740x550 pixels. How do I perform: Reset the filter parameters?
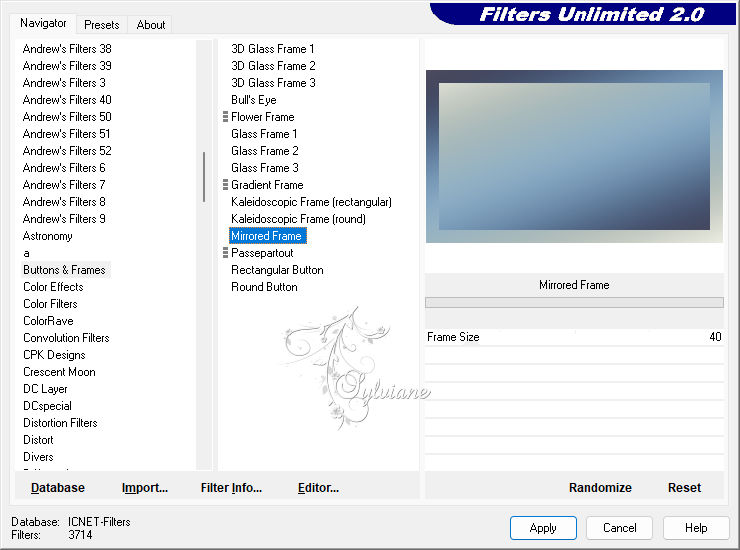684,488
